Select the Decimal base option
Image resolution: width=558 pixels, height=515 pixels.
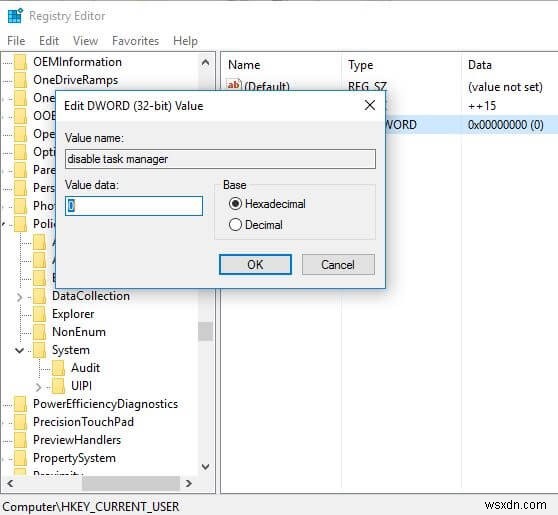tap(256, 225)
